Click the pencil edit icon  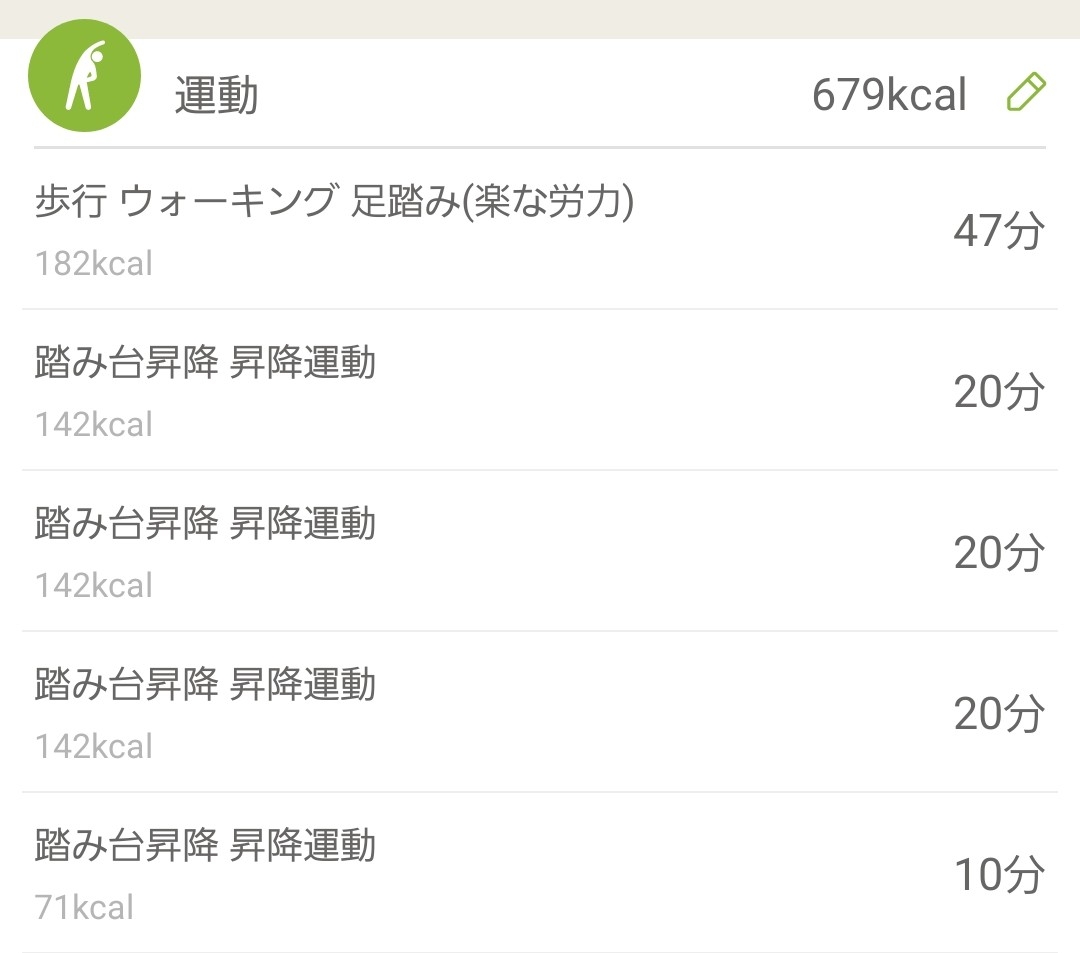click(x=1025, y=93)
